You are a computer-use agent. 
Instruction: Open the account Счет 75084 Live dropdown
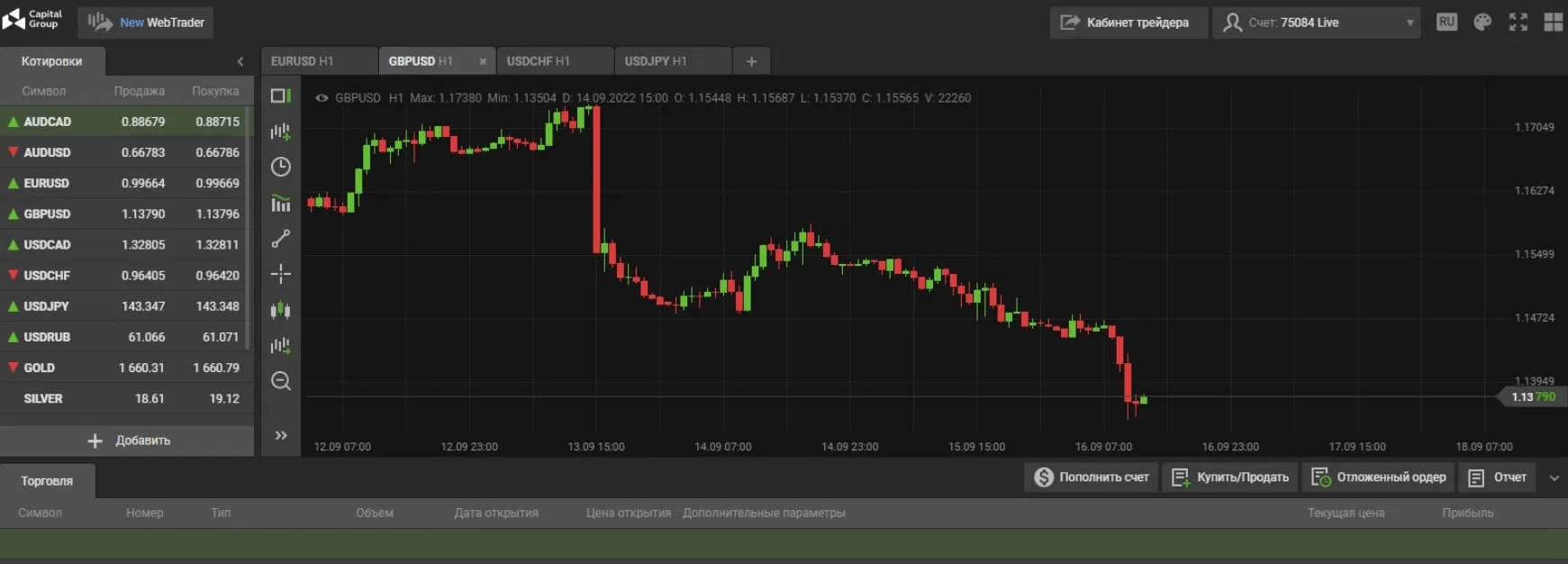pos(1317,23)
